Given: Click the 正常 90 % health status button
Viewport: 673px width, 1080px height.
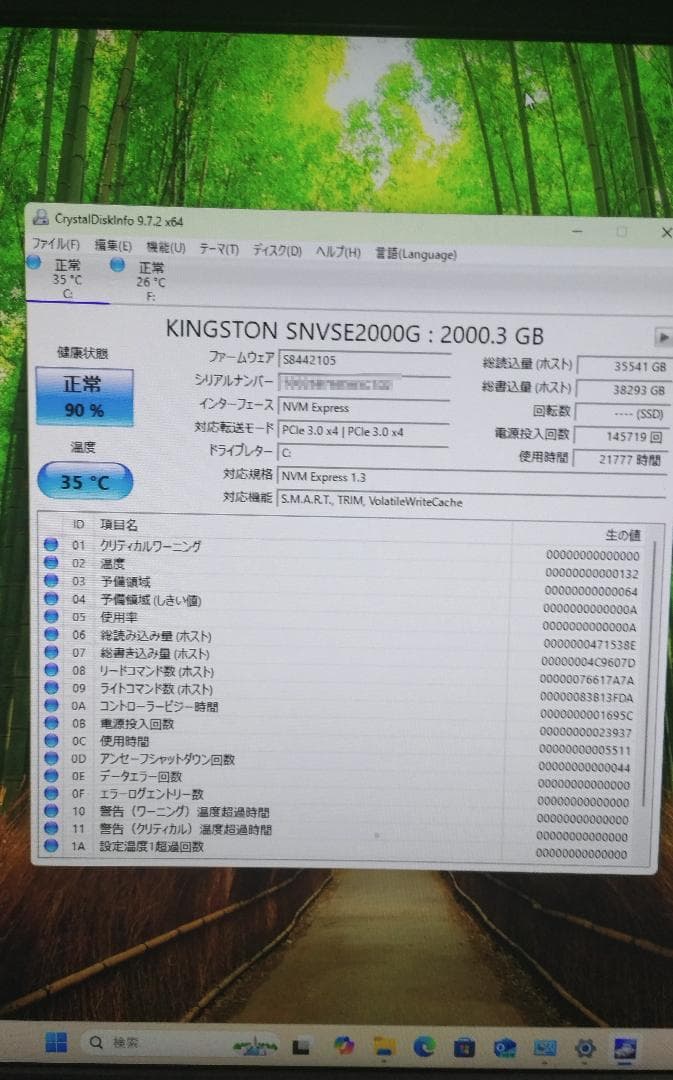Looking at the screenshot, I should (84, 397).
